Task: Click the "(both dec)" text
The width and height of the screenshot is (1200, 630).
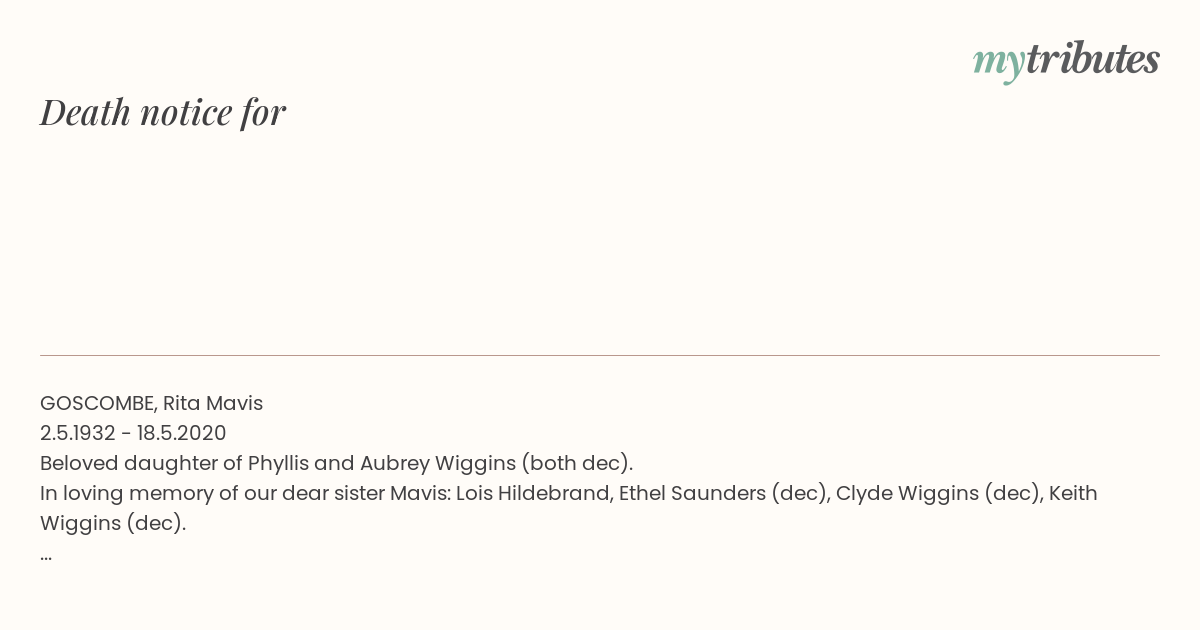Action: pyautogui.click(x=577, y=464)
